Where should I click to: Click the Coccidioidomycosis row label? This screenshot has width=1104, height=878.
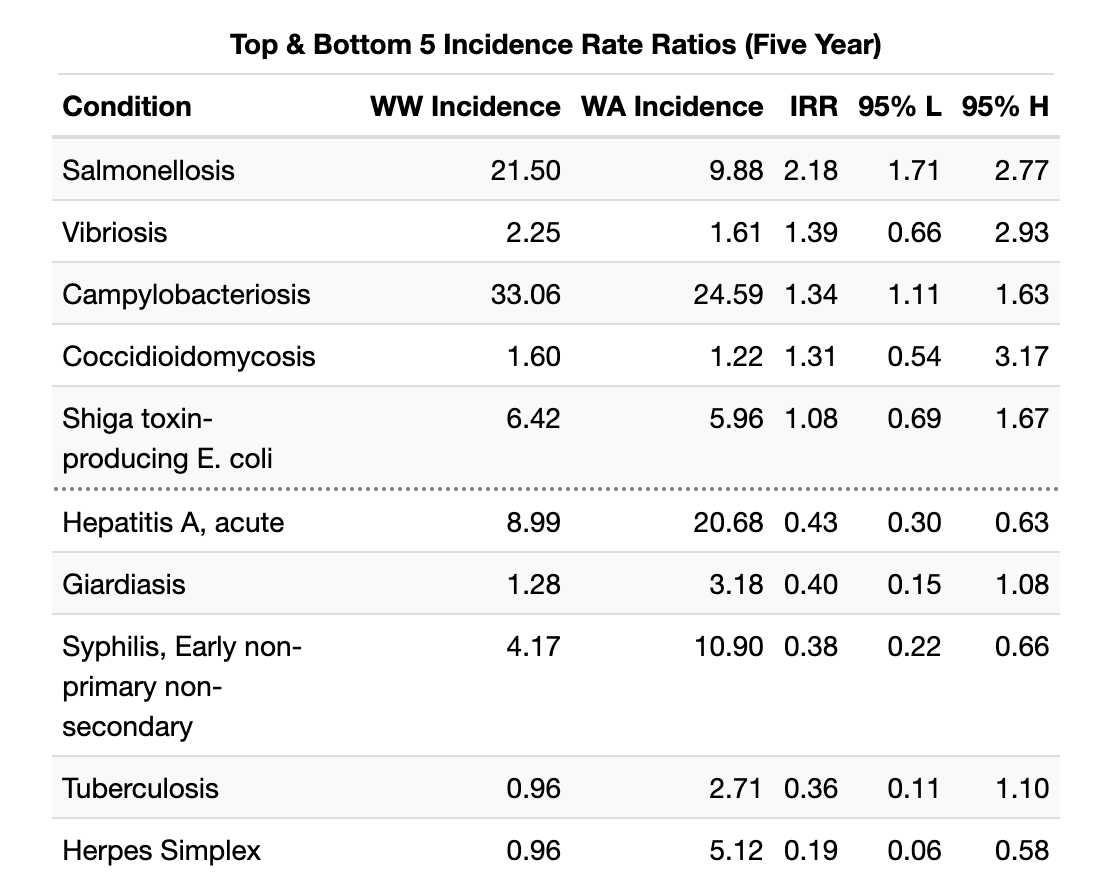click(188, 356)
